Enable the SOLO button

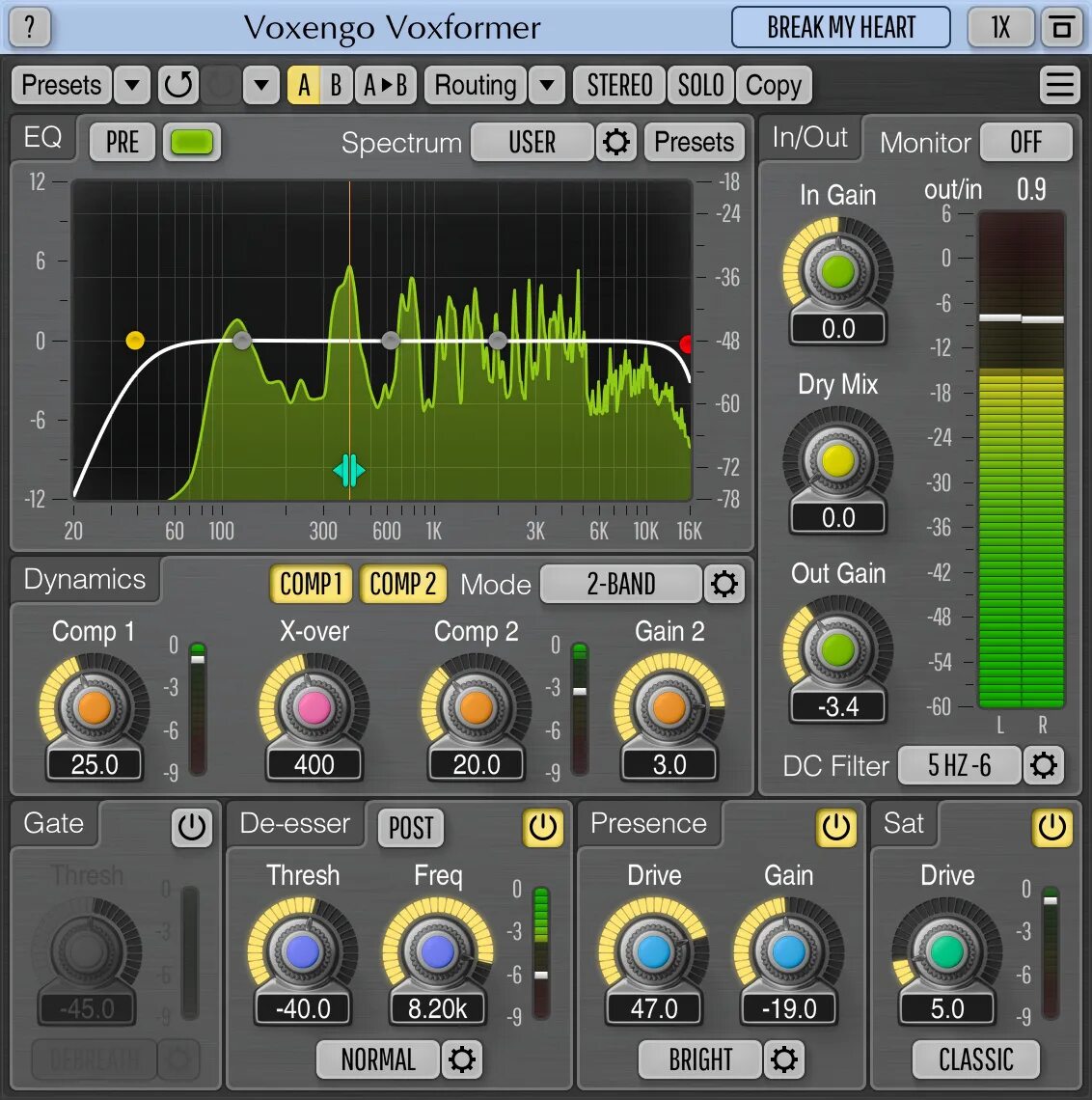tap(700, 85)
